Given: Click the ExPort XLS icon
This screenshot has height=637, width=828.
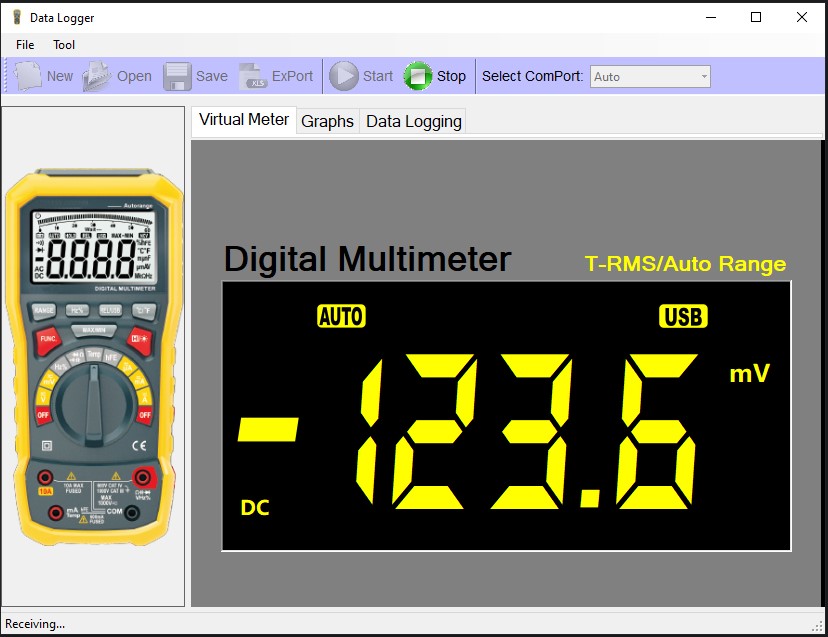Looking at the screenshot, I should click(252, 76).
